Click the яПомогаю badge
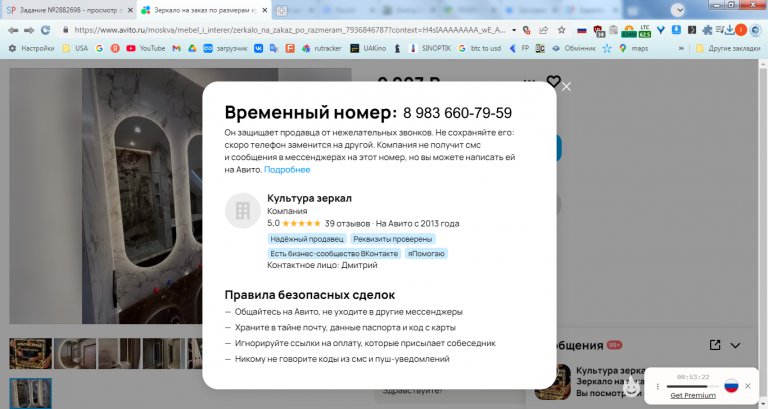This screenshot has width=768, height=409. pos(426,254)
